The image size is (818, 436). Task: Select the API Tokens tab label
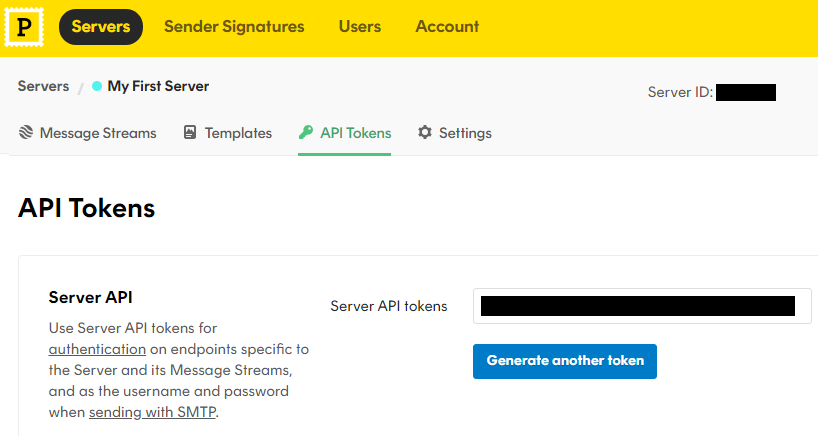pos(356,133)
